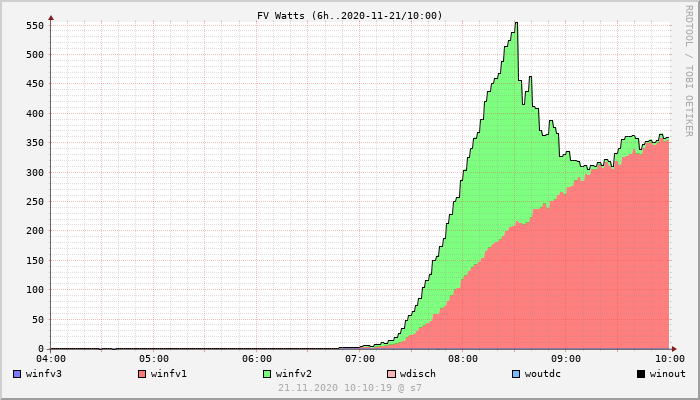Click the 550 value on the Y axis
The image size is (700, 400).
(x=35, y=25)
